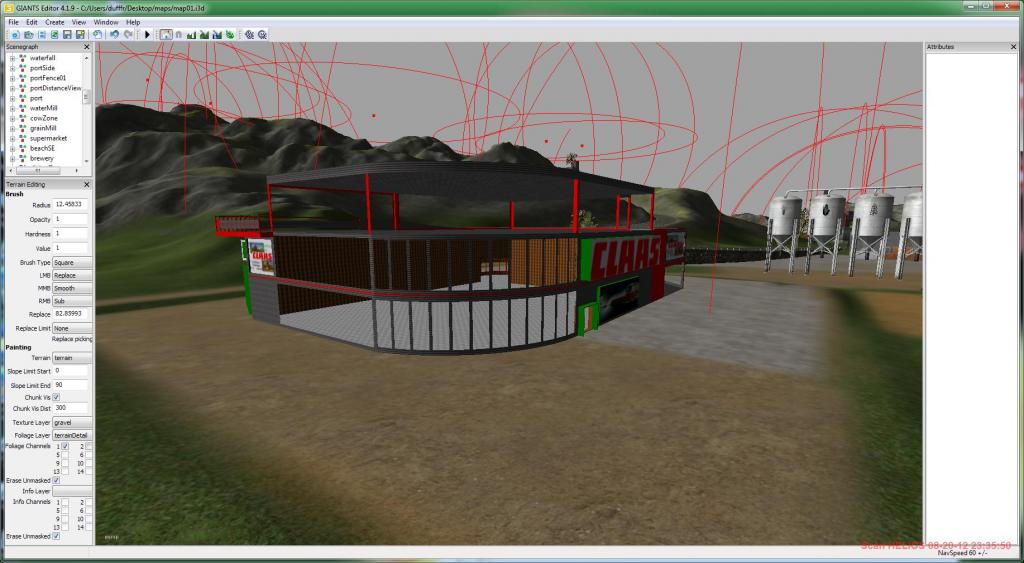Expand the grainMill tree node
Screen dimensions: 1024x563
(x=12, y=129)
